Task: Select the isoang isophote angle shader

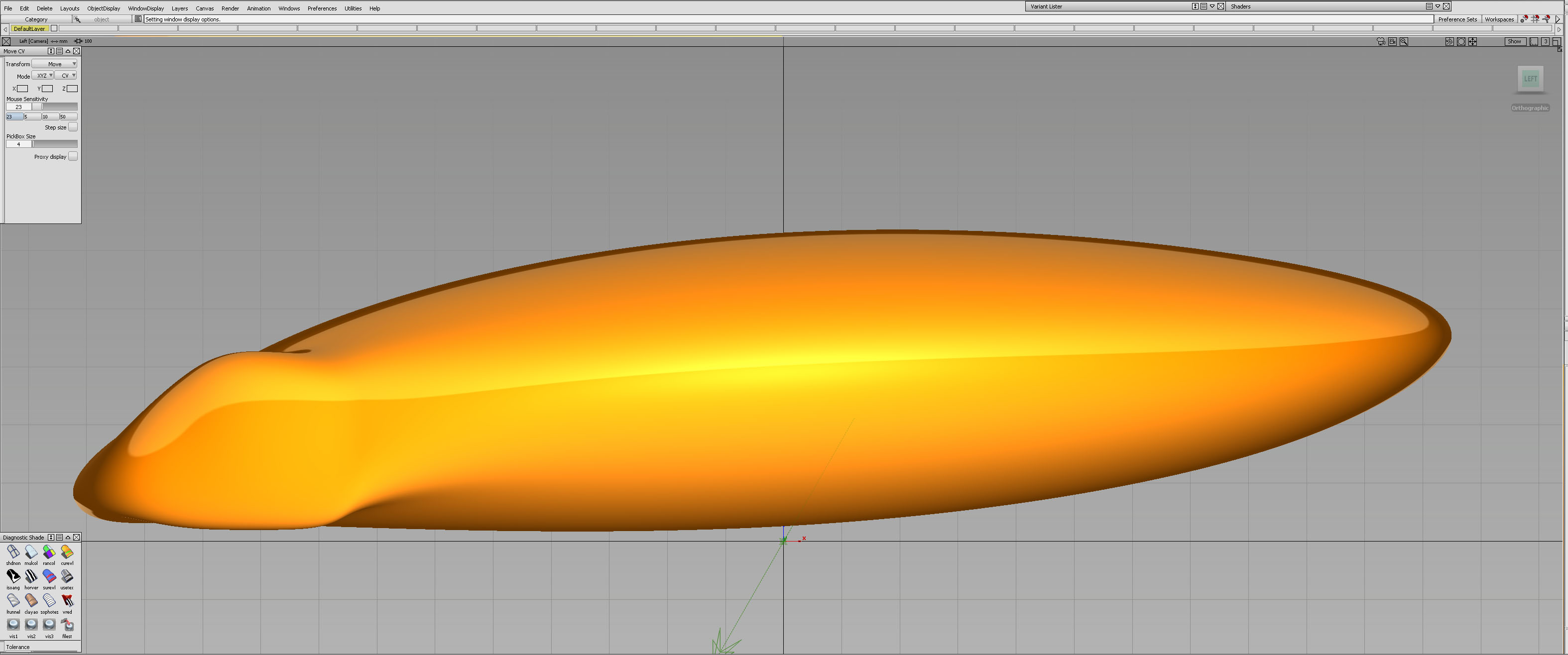Action: pyautogui.click(x=13, y=576)
